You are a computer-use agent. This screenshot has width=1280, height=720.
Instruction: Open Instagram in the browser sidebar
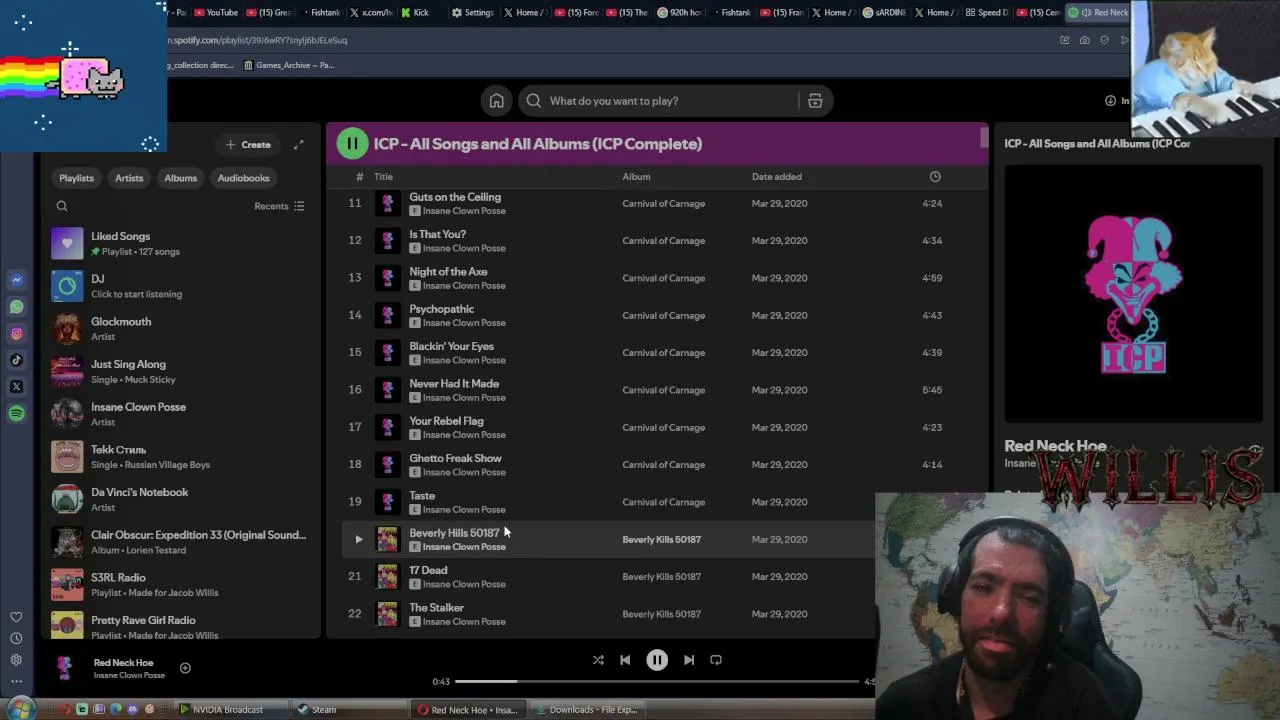(x=17, y=334)
